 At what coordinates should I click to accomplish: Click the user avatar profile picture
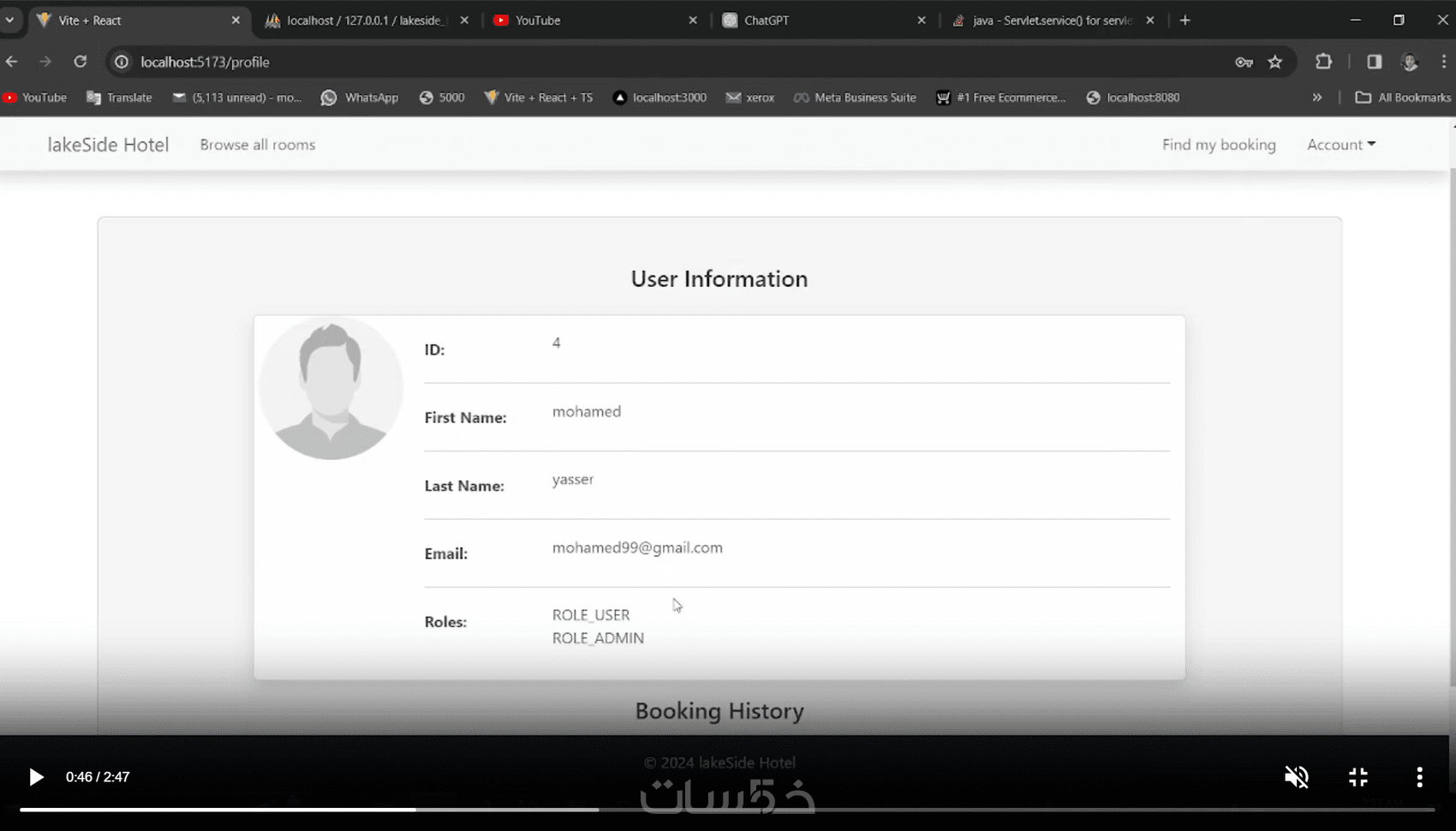click(331, 389)
